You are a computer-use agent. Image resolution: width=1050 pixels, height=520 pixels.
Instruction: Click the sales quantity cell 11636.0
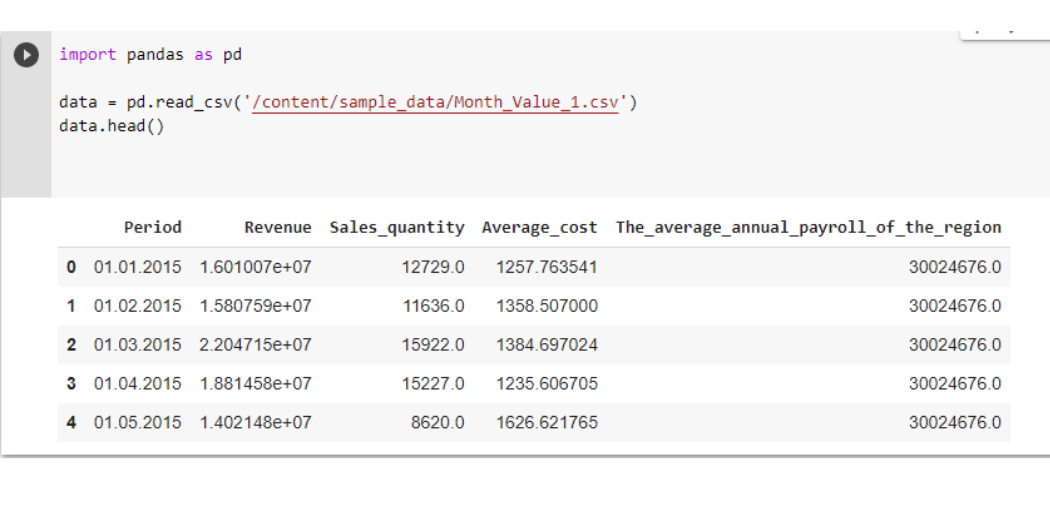[x=434, y=307]
